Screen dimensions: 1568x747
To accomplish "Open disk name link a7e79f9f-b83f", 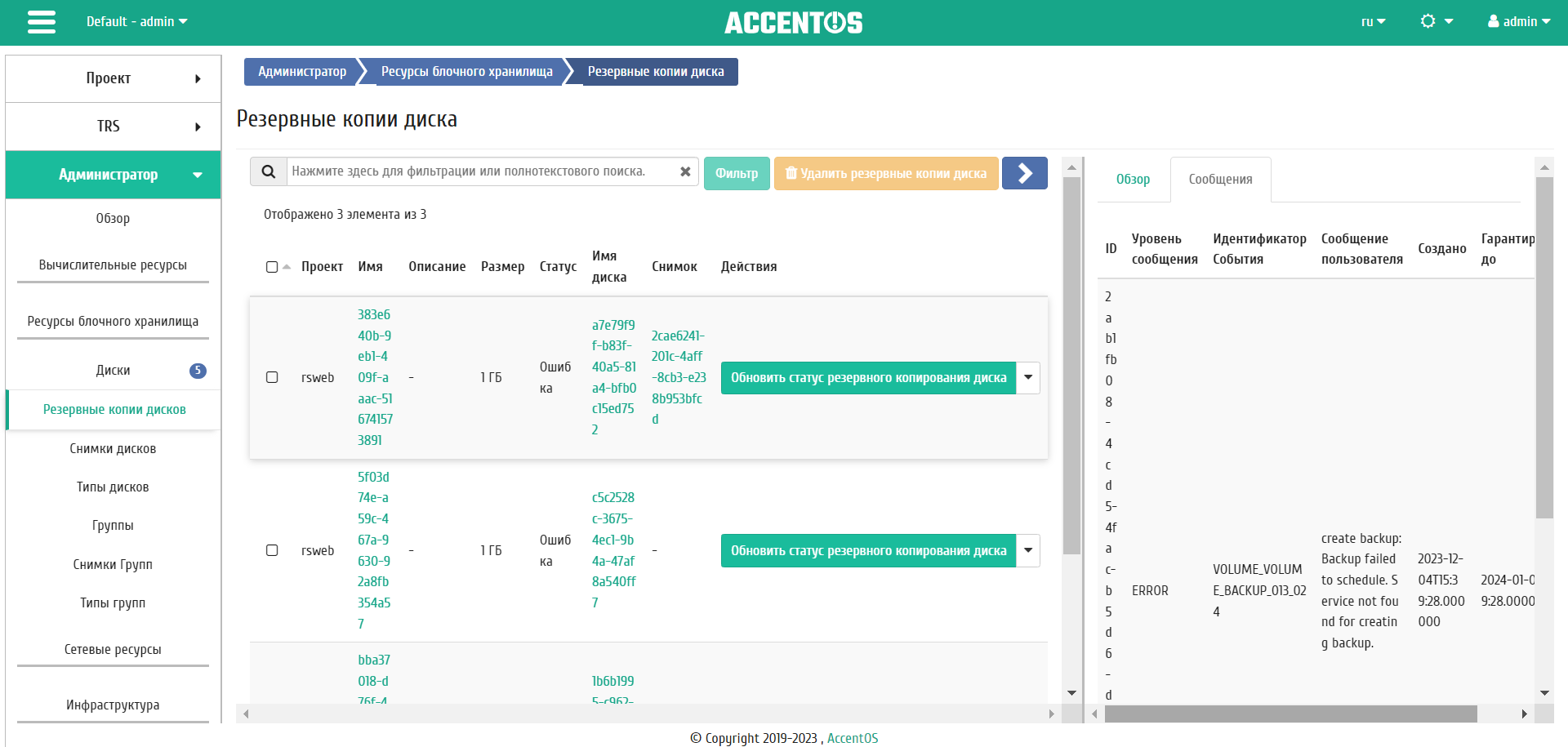I will 614,377.
